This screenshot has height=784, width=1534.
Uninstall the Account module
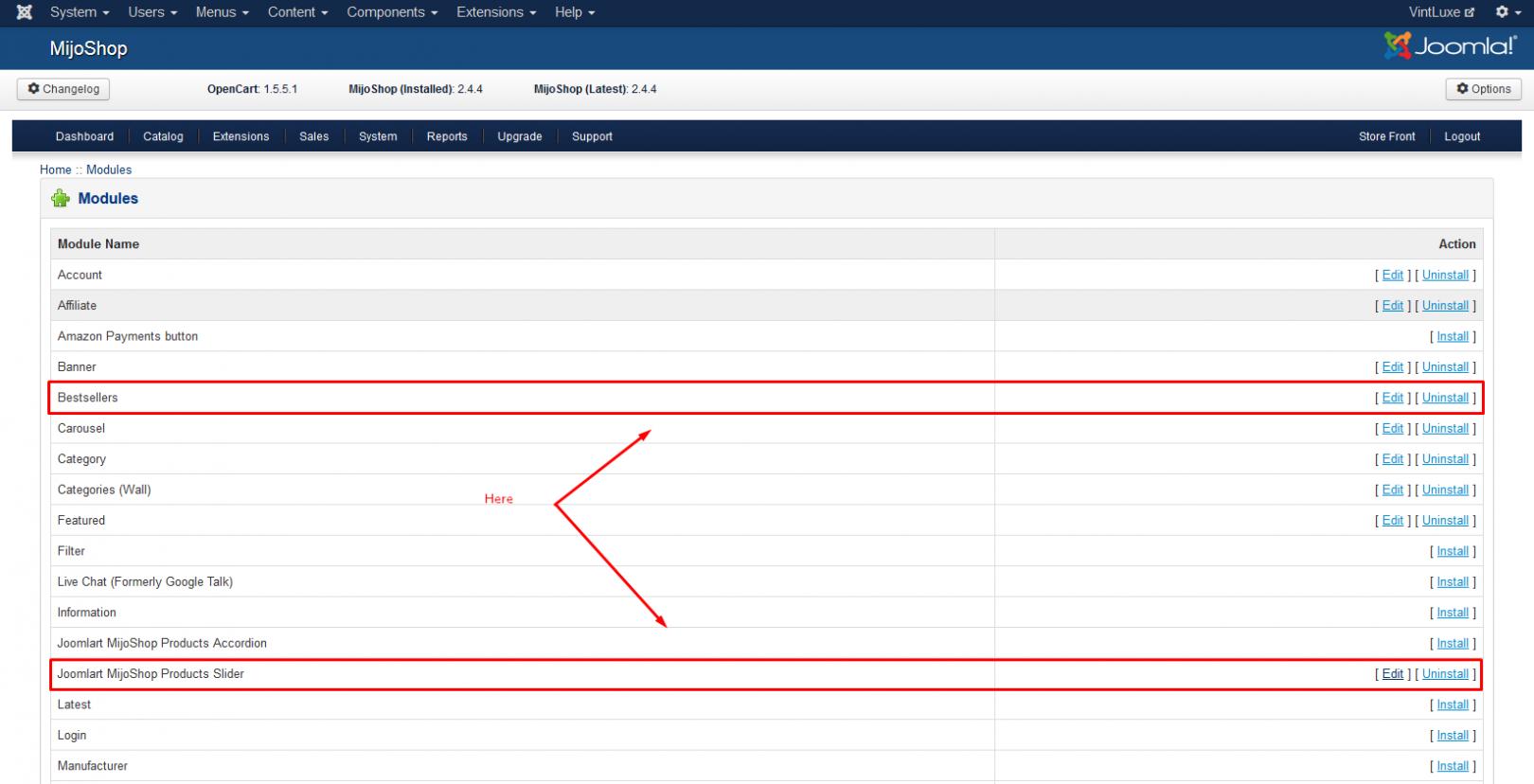(x=1445, y=275)
